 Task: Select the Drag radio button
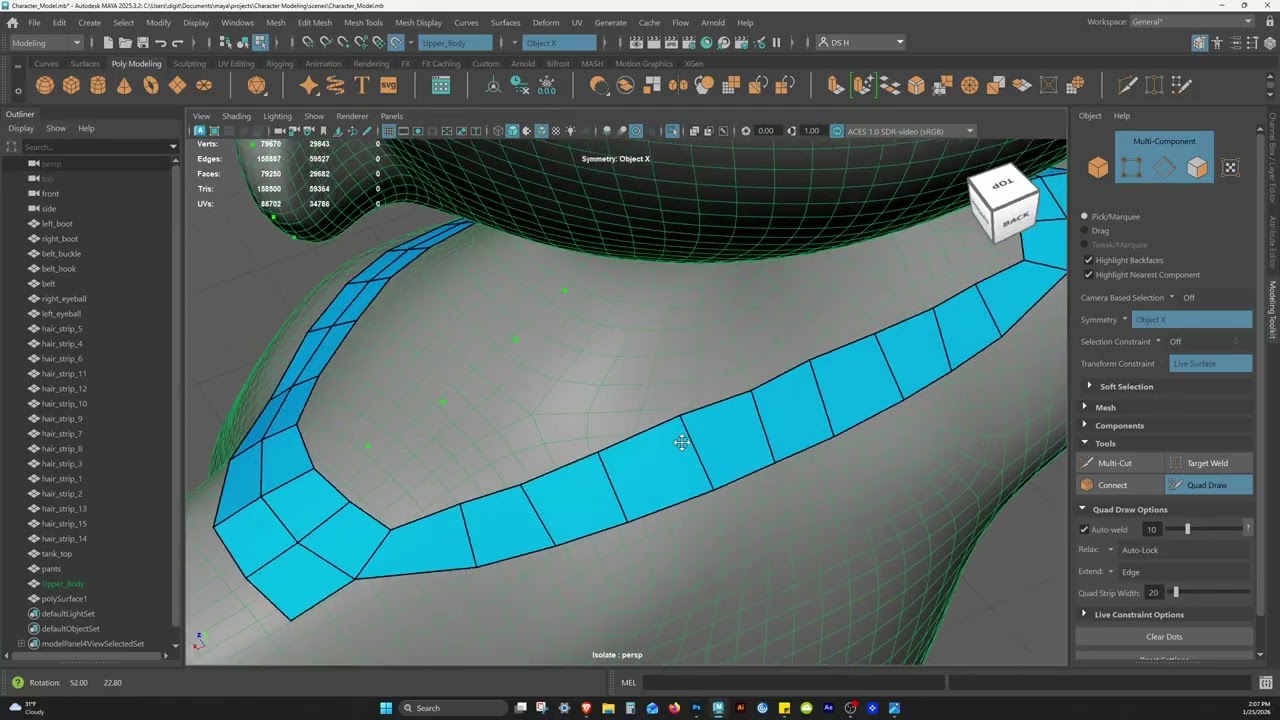coord(1084,230)
